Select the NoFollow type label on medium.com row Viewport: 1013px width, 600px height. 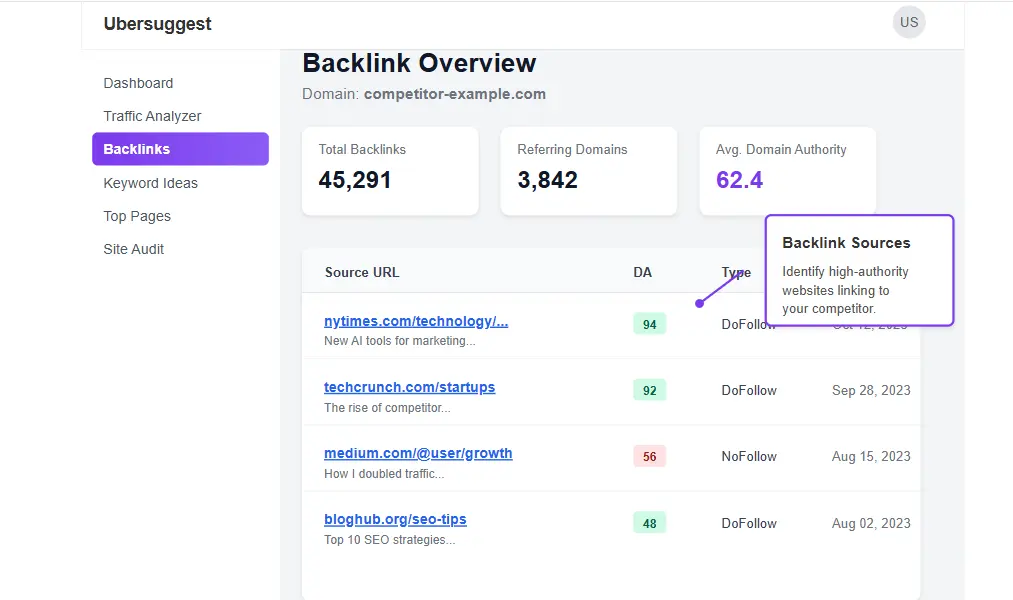(748, 456)
